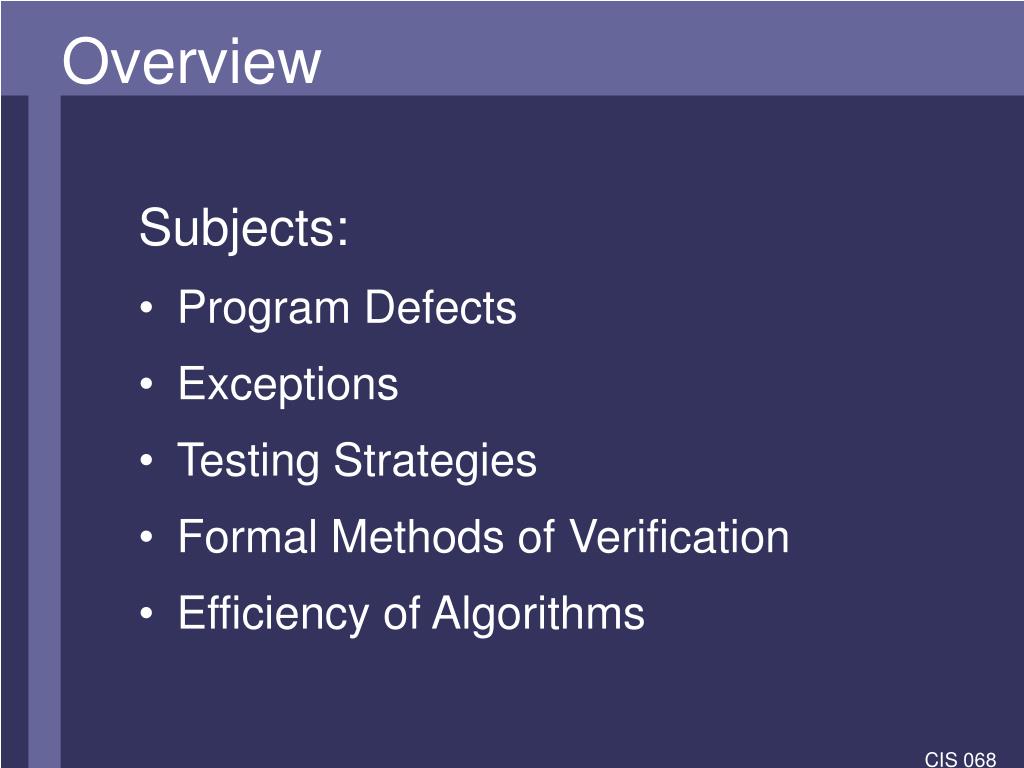Click the Overview slide title
This screenshot has height=768, width=1024.
point(191,61)
